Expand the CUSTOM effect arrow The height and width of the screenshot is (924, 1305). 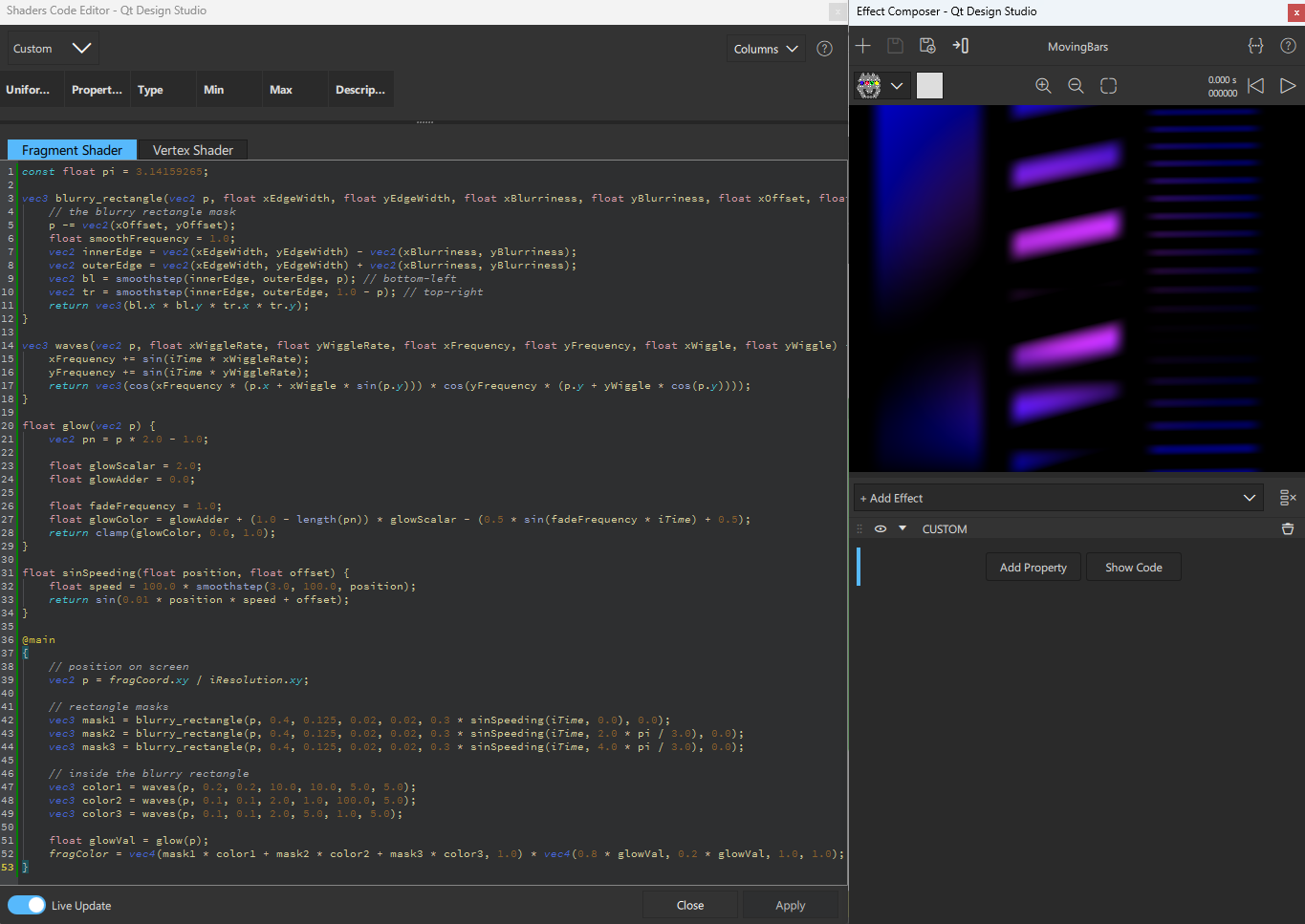point(903,527)
